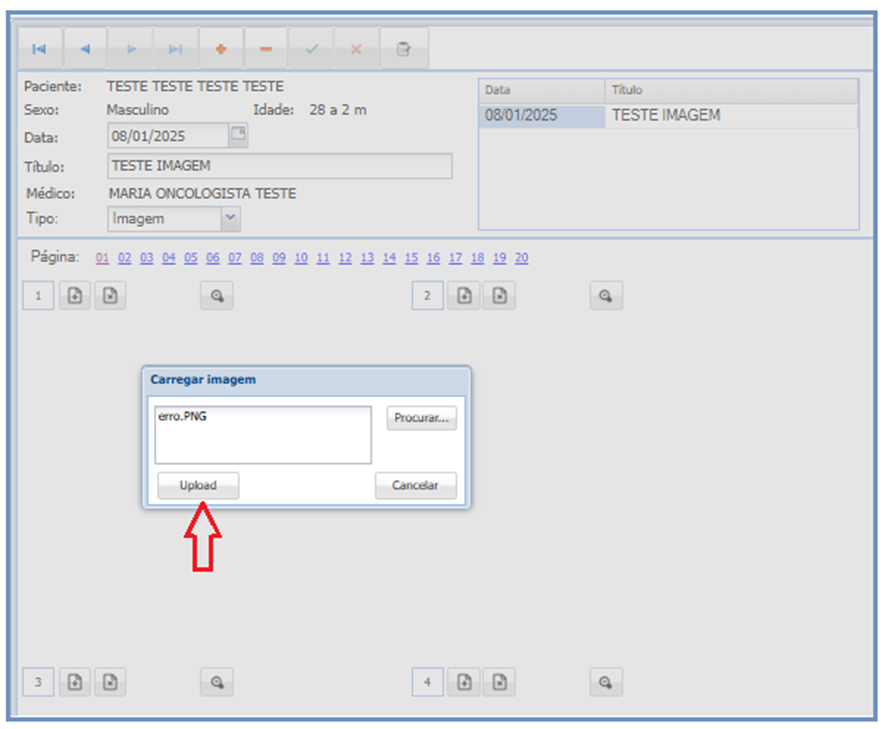This screenshot has height=729, width=885.
Task: Go to previous record arrow
Action: click(x=85, y=49)
